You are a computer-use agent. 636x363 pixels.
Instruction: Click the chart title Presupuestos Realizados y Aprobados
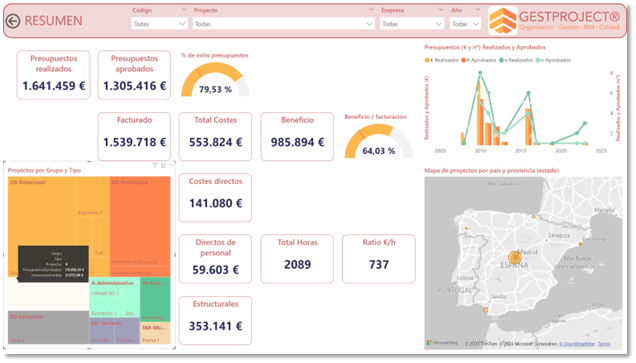click(485, 47)
